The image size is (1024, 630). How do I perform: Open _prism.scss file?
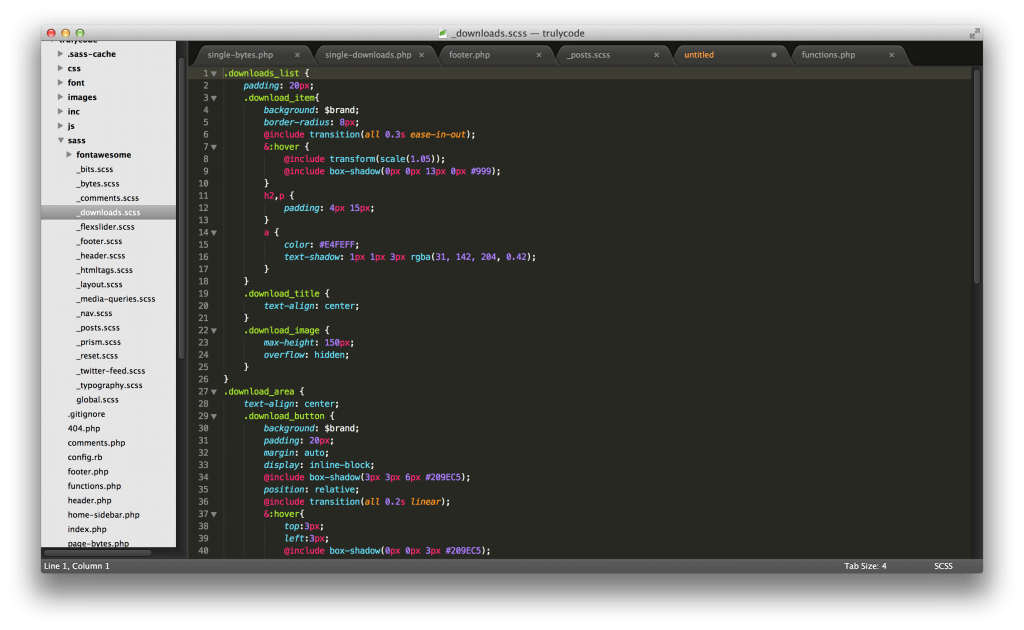(99, 341)
